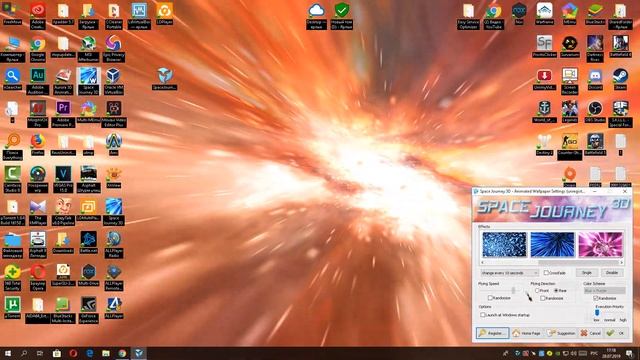Open the Color Scheme dropdown

[x=604, y=291]
